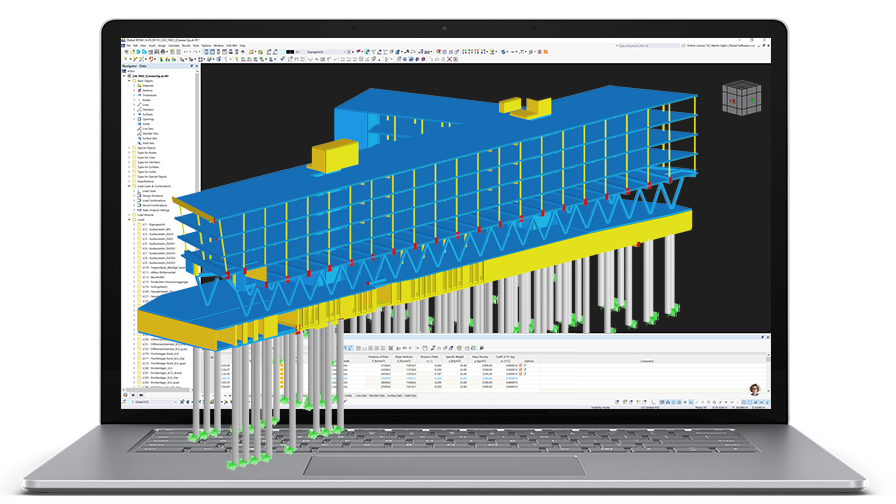Click the Materials icon in the navigator
Screen dimensions: 896x504
click(x=139, y=86)
